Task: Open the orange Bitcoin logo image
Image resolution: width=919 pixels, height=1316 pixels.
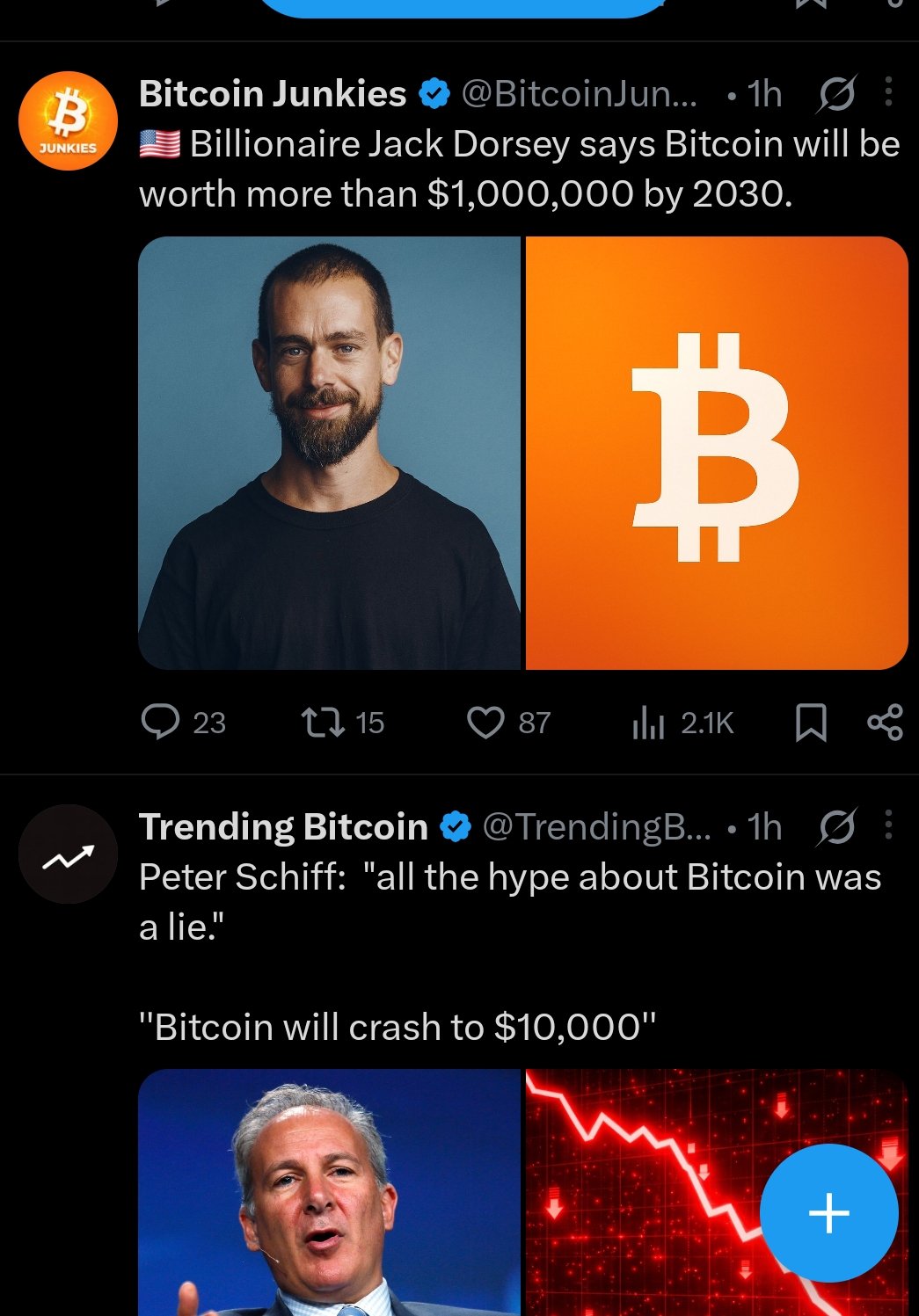Action: [716, 453]
